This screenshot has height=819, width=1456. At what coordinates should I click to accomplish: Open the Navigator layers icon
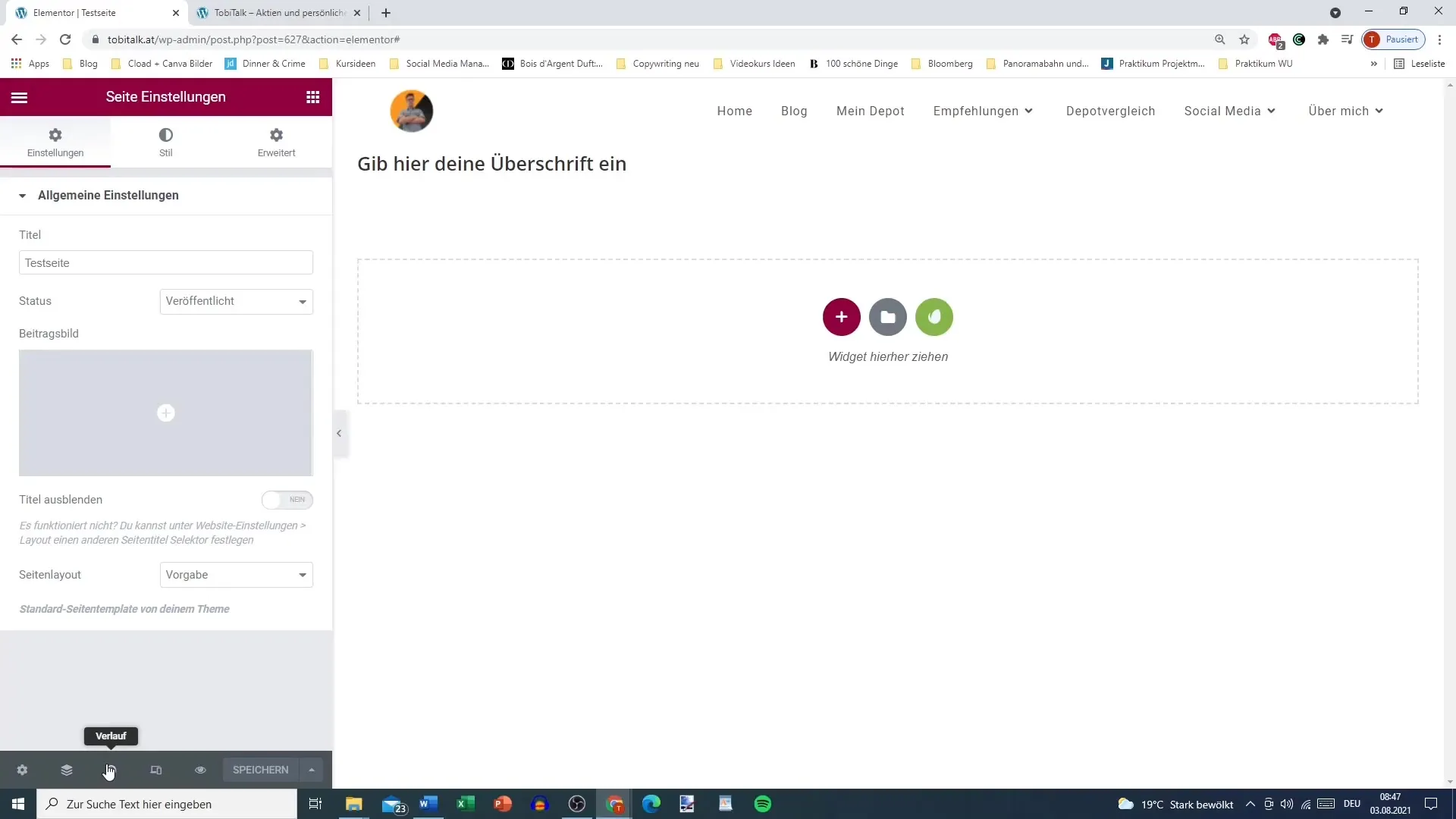point(67,770)
